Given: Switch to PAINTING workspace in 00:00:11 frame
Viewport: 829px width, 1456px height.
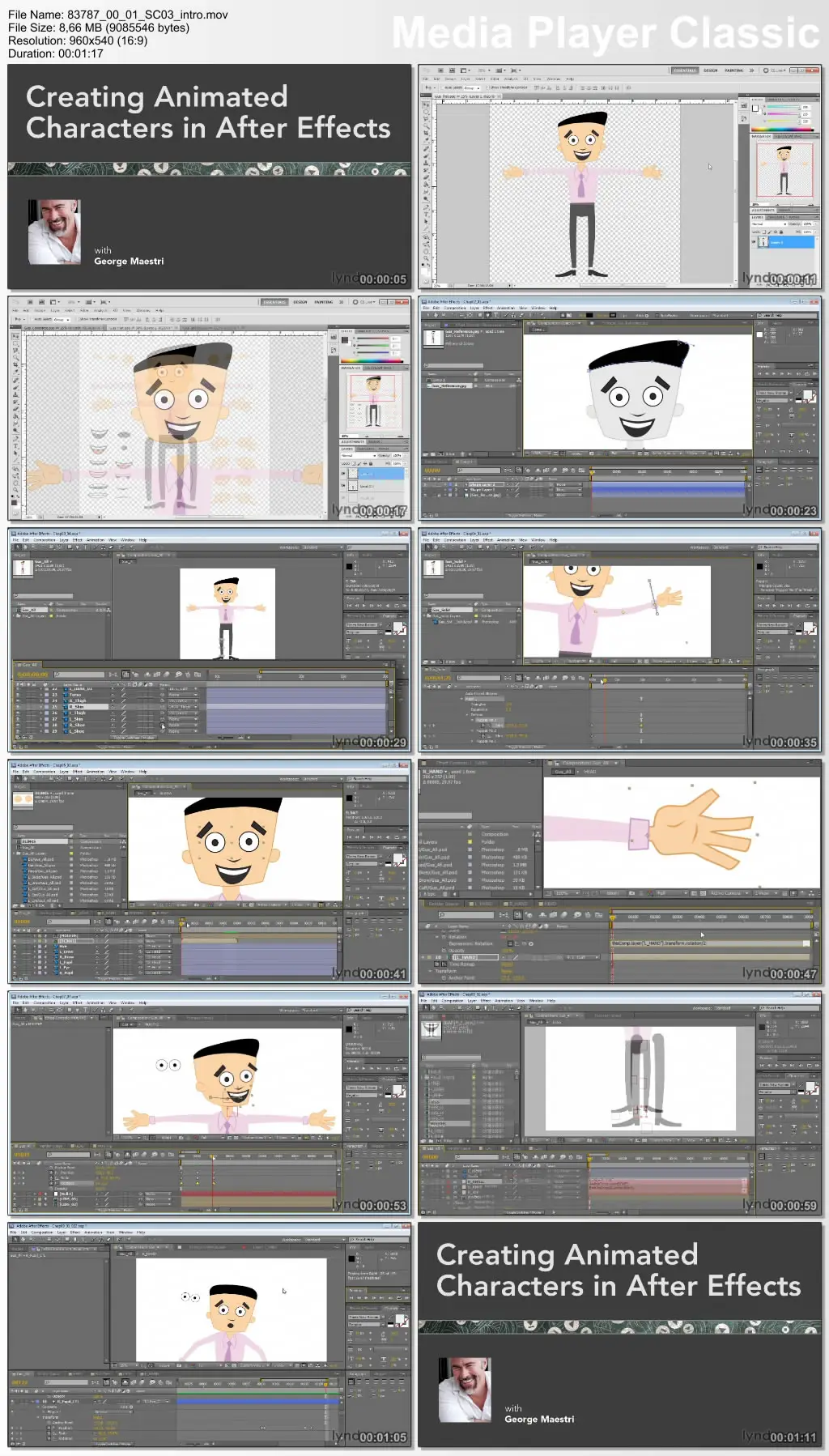Looking at the screenshot, I should click(734, 70).
